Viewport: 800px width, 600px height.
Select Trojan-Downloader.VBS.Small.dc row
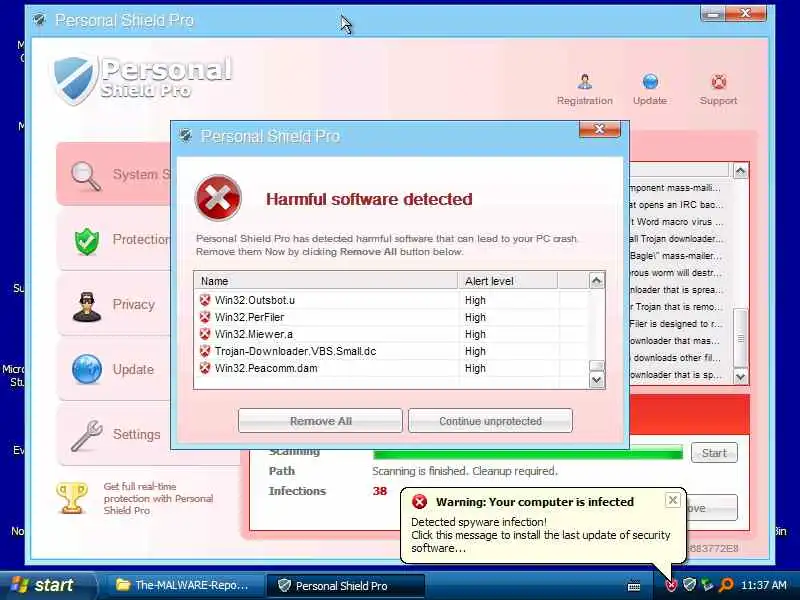coord(391,351)
